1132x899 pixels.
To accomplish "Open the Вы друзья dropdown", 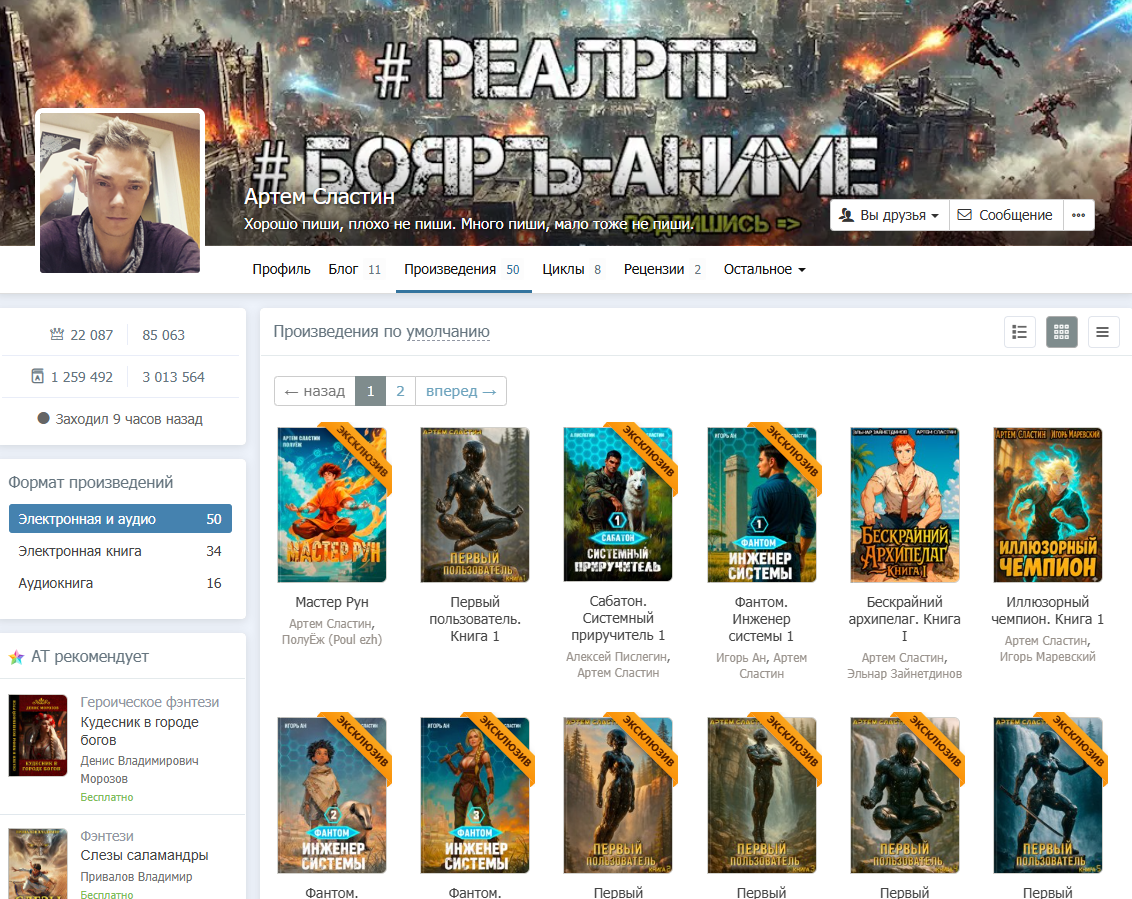I will pyautogui.click(x=889, y=215).
